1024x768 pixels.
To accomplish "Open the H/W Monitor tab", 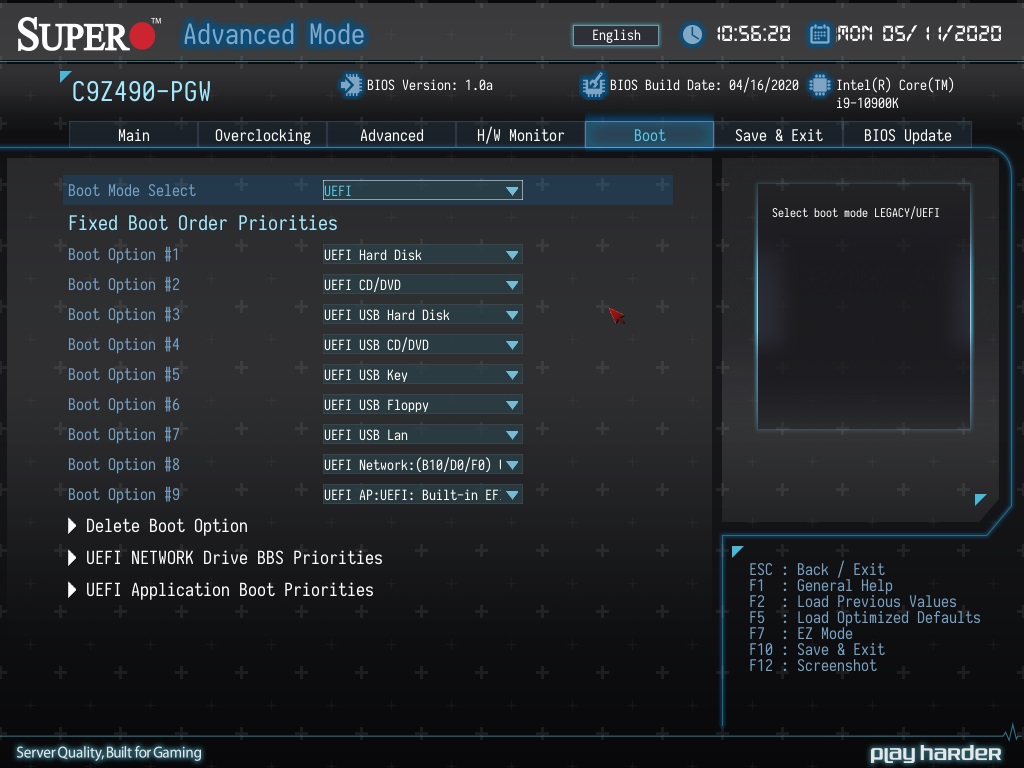I will [520, 135].
